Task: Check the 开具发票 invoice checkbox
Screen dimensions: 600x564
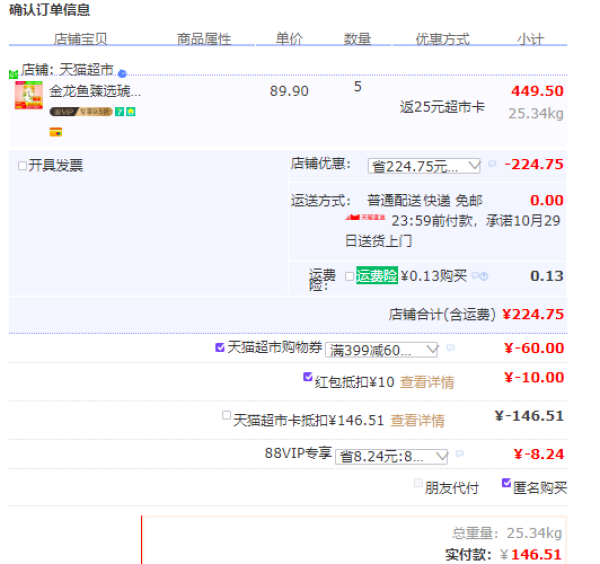Action: [x=23, y=166]
